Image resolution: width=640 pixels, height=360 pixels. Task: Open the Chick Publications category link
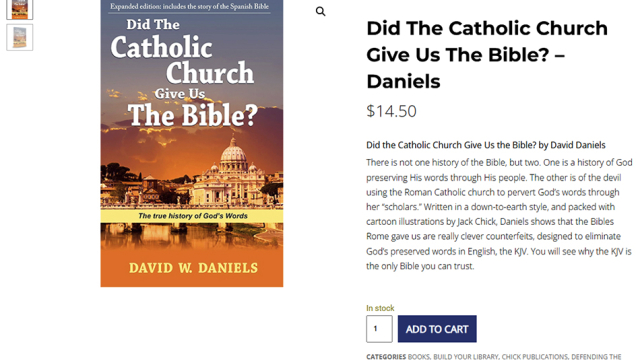535,356
